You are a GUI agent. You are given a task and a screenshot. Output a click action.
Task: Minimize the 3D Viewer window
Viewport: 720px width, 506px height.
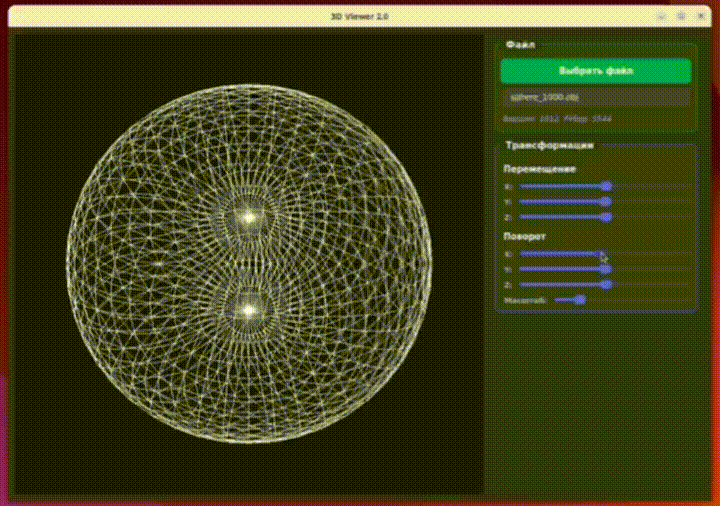(661, 16)
